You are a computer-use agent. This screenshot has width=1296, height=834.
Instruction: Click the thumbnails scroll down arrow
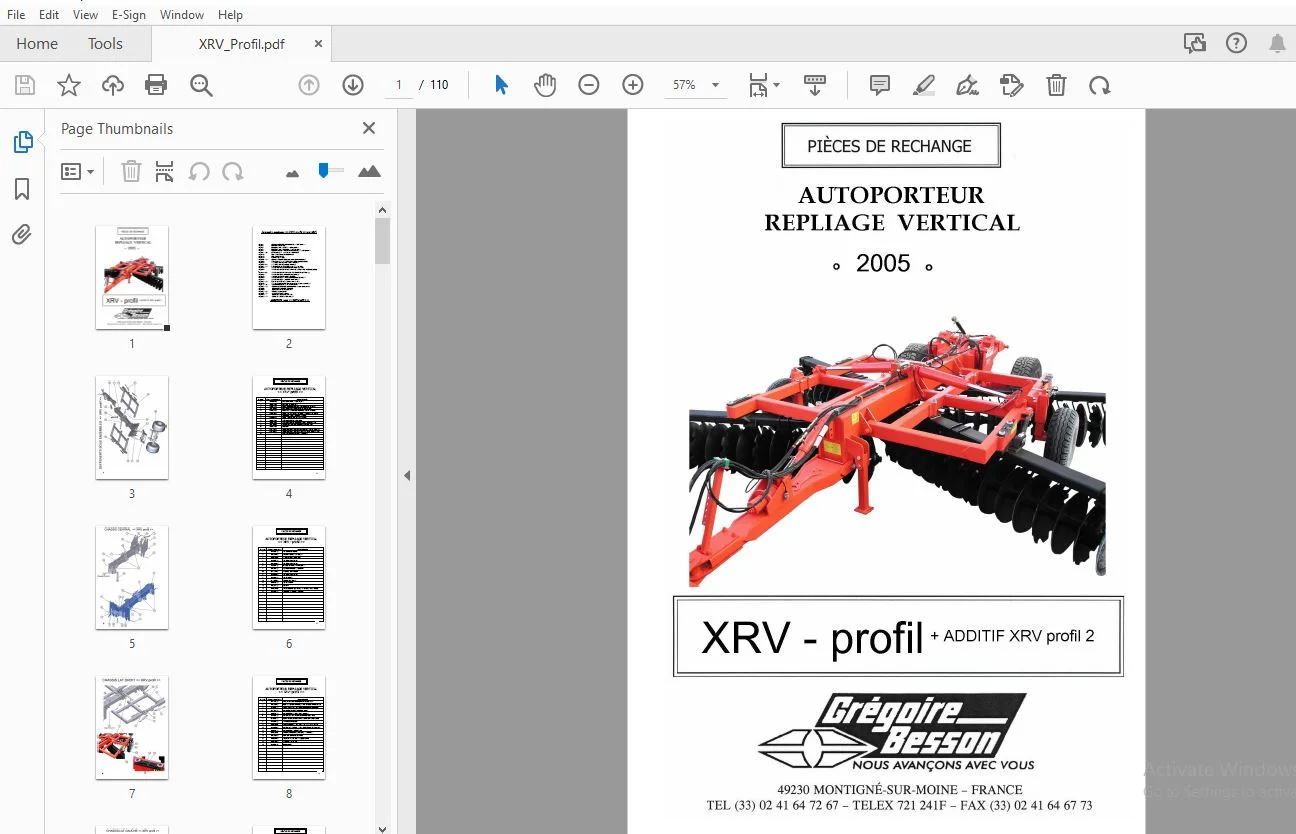(382, 827)
